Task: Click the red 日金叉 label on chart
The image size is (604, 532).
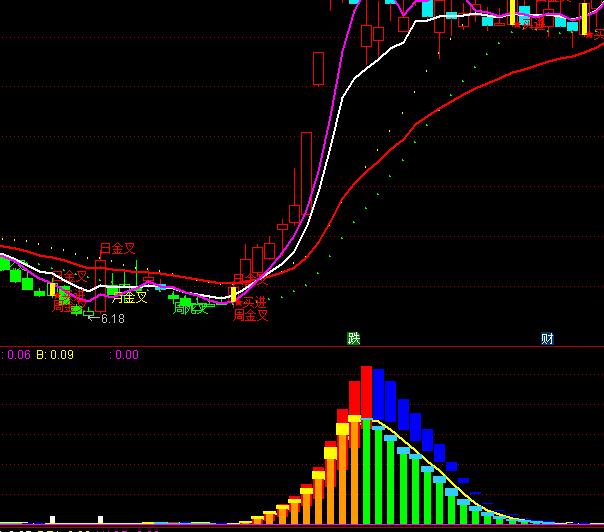Action: point(117,248)
